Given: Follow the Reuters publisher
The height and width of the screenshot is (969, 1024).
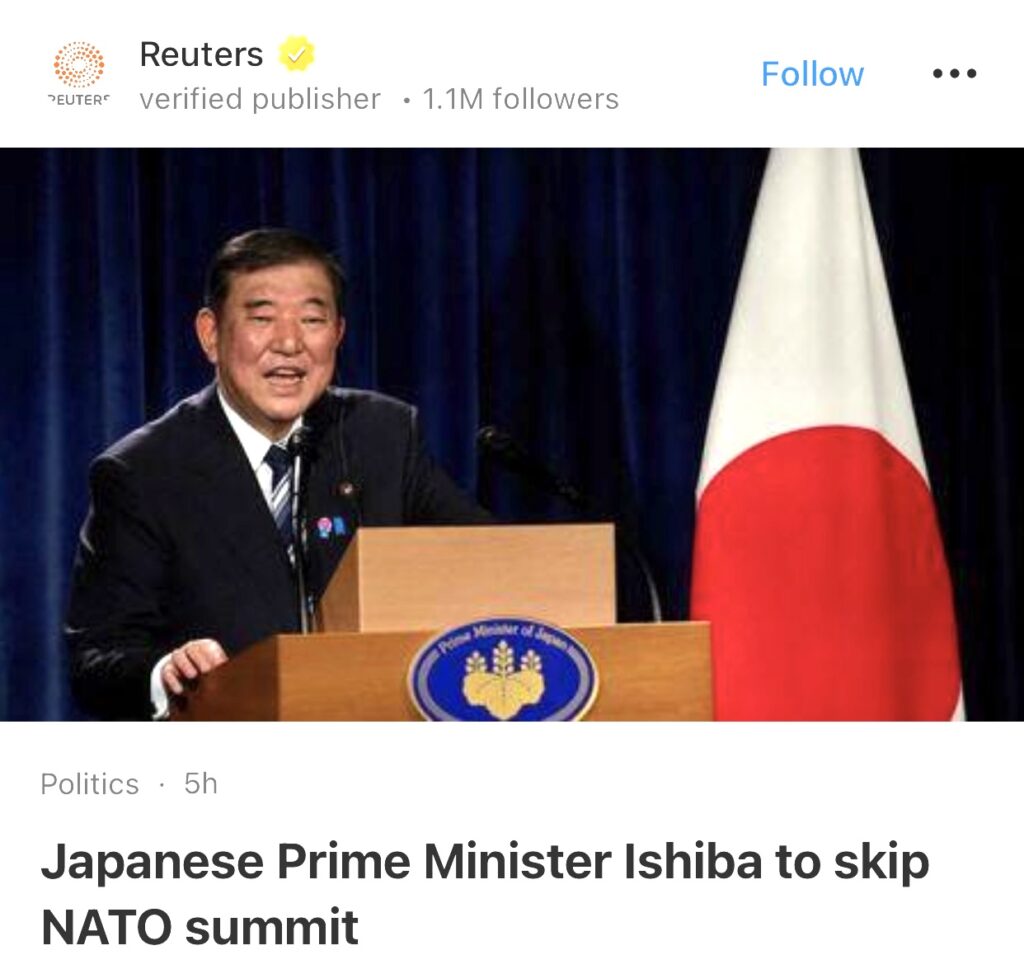Looking at the screenshot, I should (812, 74).
